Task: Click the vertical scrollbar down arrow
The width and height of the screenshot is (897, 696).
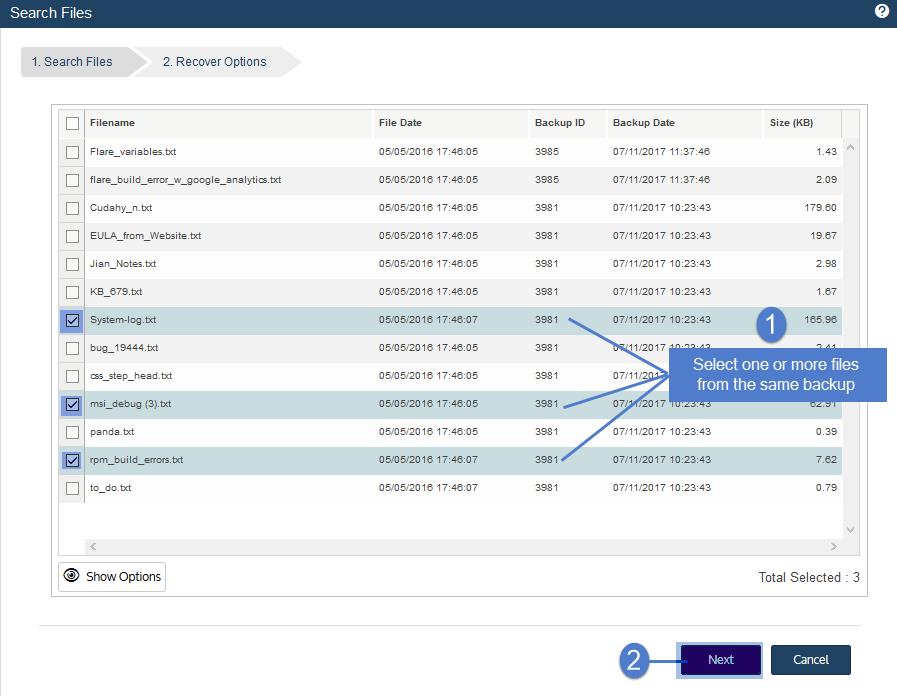Action: (850, 530)
